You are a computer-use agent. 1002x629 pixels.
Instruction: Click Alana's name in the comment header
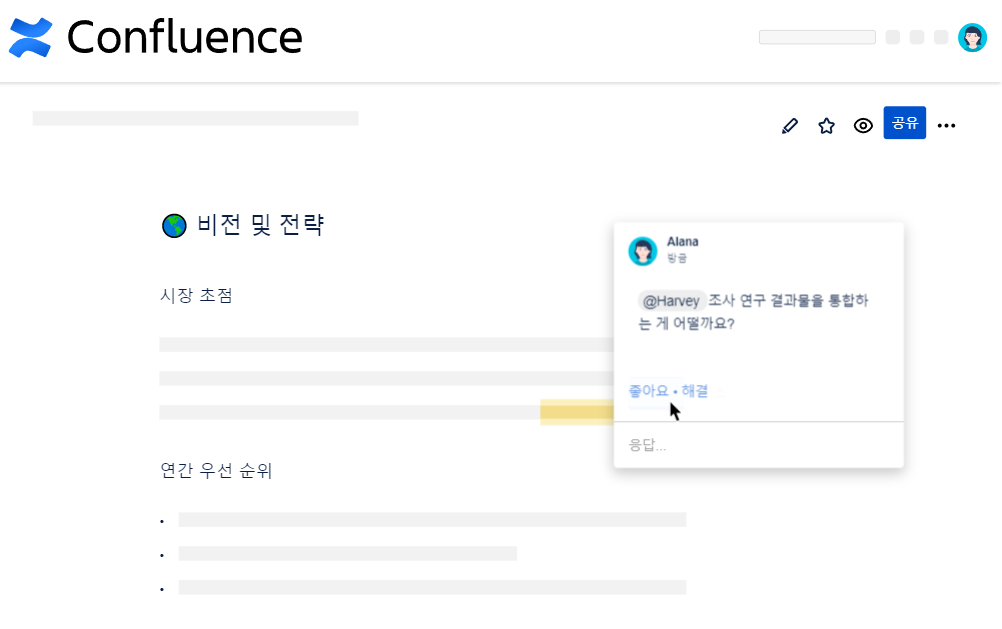683,241
